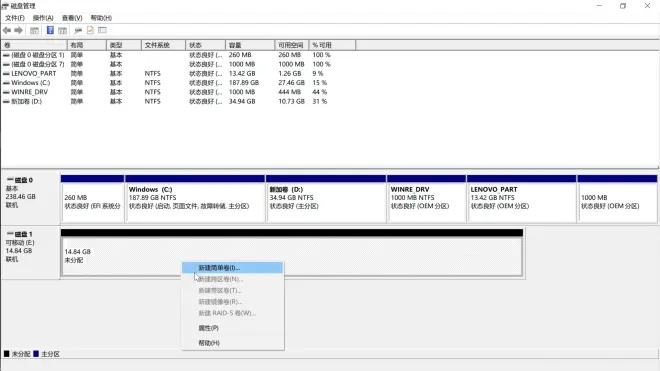Select the 新加卷 (D:) partition block on disk 0
Viewport: 660px width, 371px height.
(326, 198)
